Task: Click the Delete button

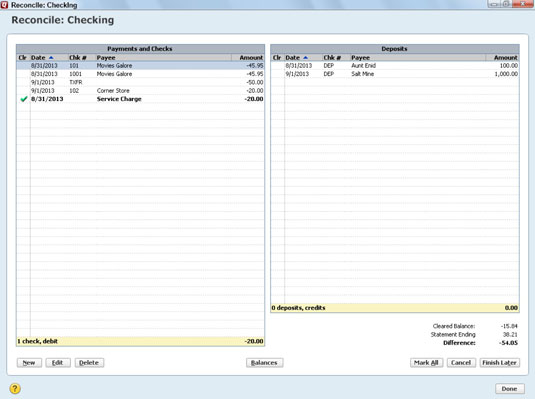Action: (x=89, y=362)
